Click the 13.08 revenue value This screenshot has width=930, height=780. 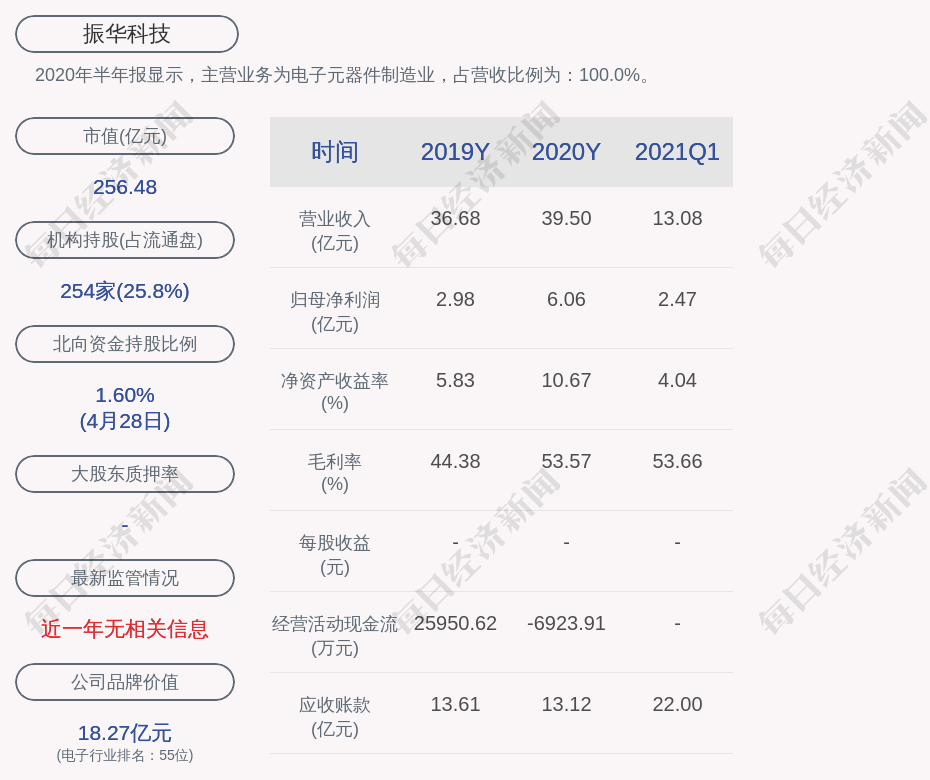677,218
